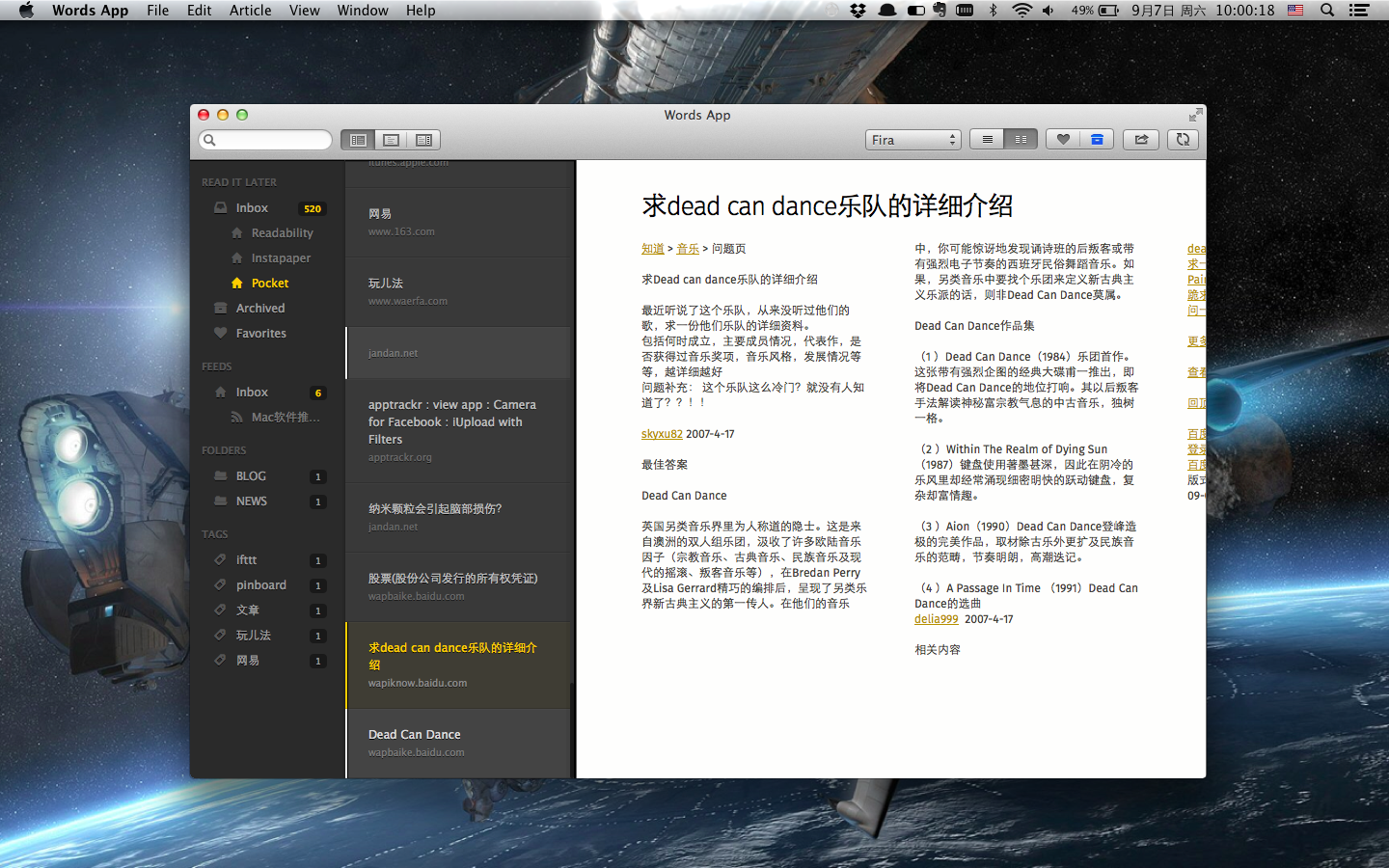Click the Inbox tray icon under Read It Later

tap(221, 208)
